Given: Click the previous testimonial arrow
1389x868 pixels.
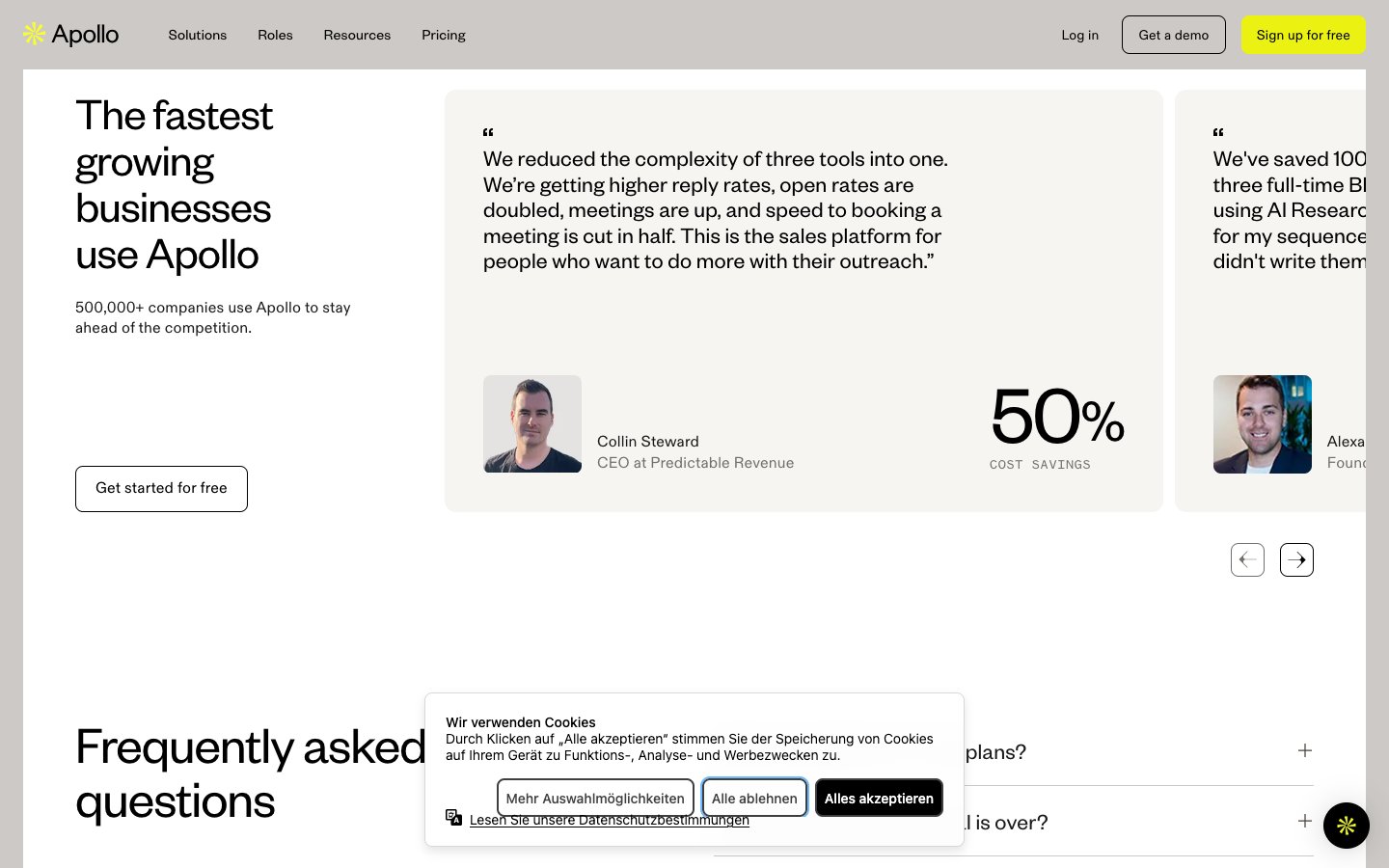Looking at the screenshot, I should (1247, 559).
